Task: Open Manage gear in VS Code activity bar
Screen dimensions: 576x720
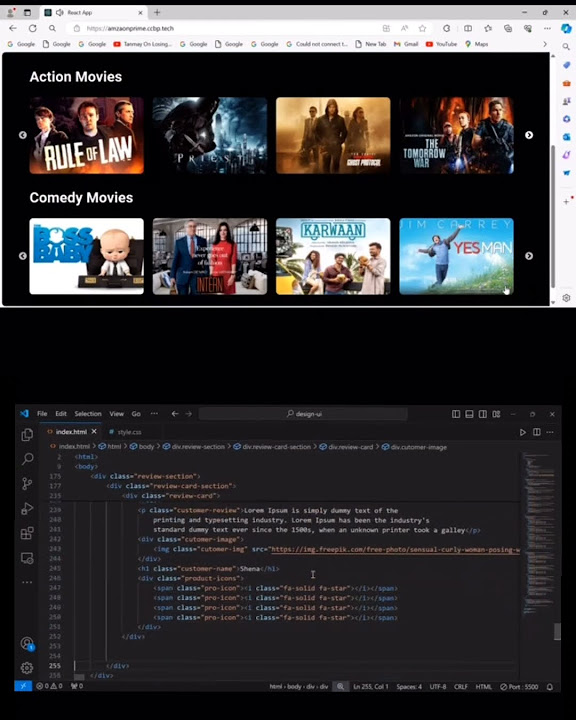Action: click(x=27, y=668)
